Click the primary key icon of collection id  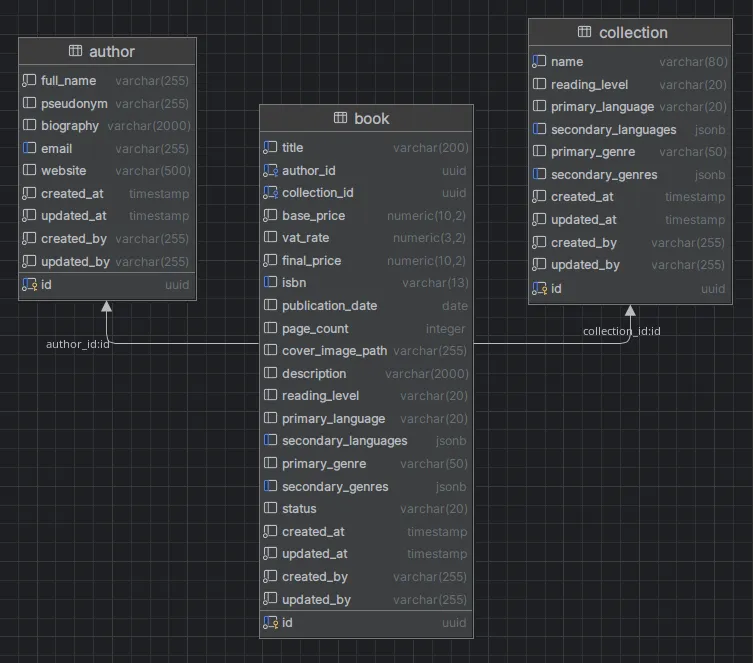coord(540,289)
